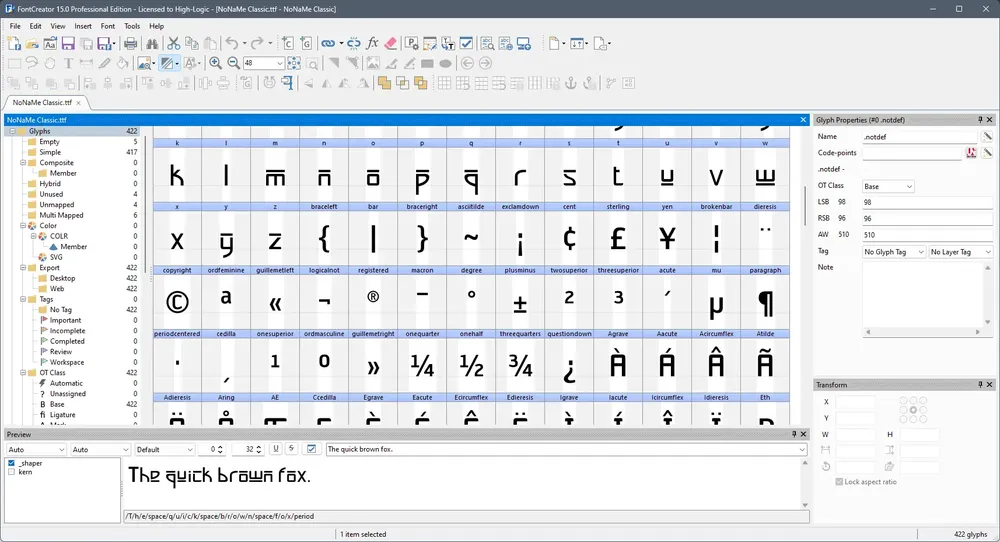Click the wrench icon beside Name field
This screenshot has width=1000, height=542.
tap(987, 136)
